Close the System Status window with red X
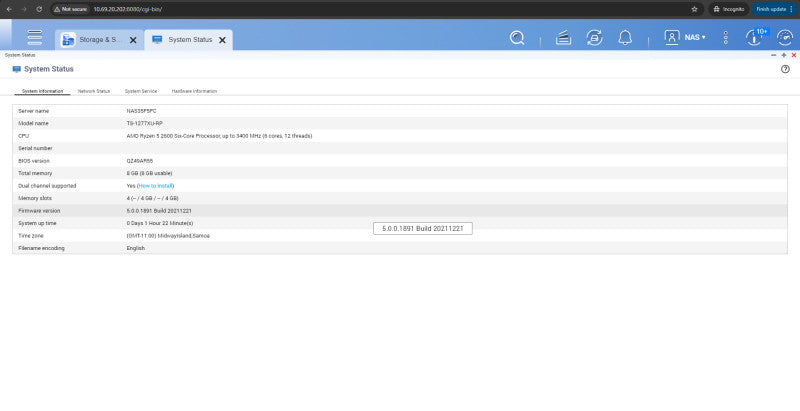This screenshot has height=411, width=800. 794,55
